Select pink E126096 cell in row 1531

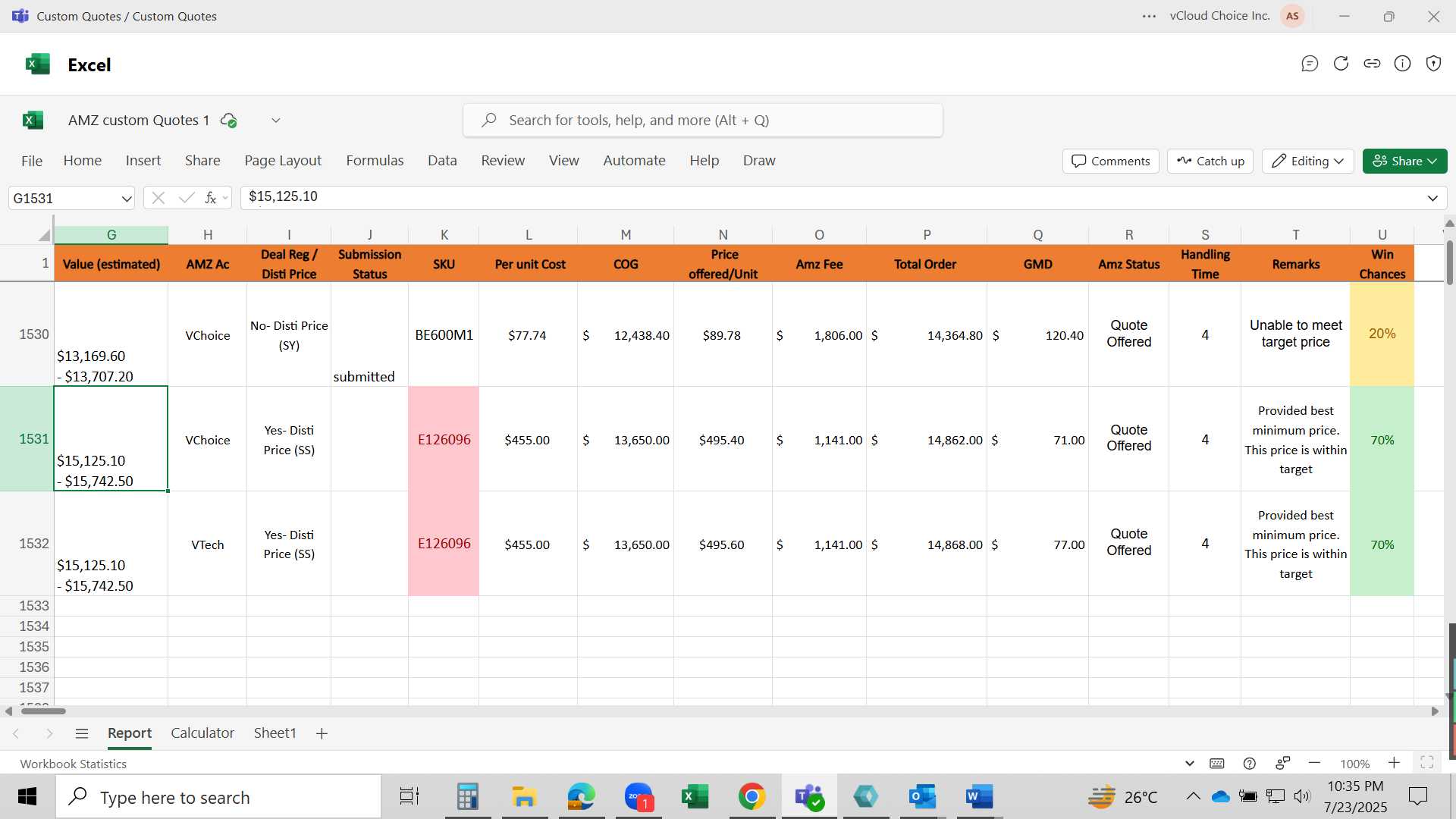click(444, 439)
